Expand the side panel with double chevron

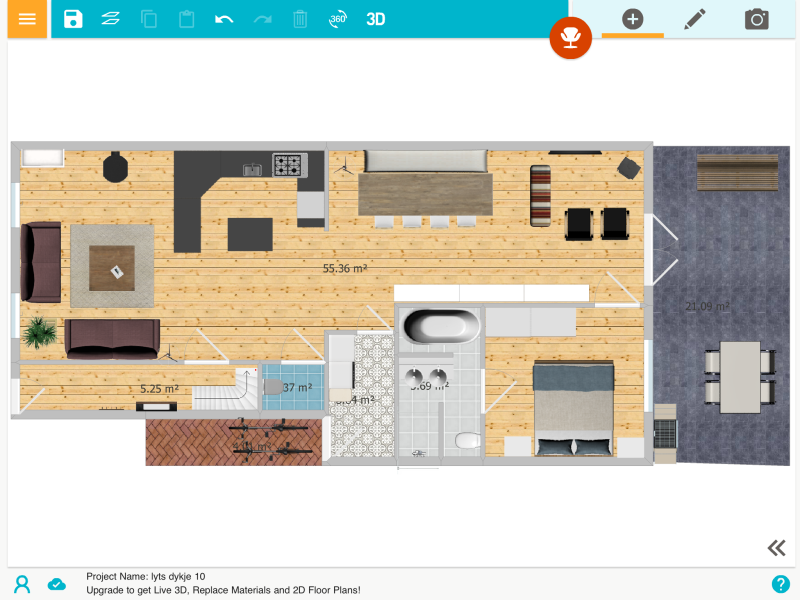pyautogui.click(x=777, y=547)
